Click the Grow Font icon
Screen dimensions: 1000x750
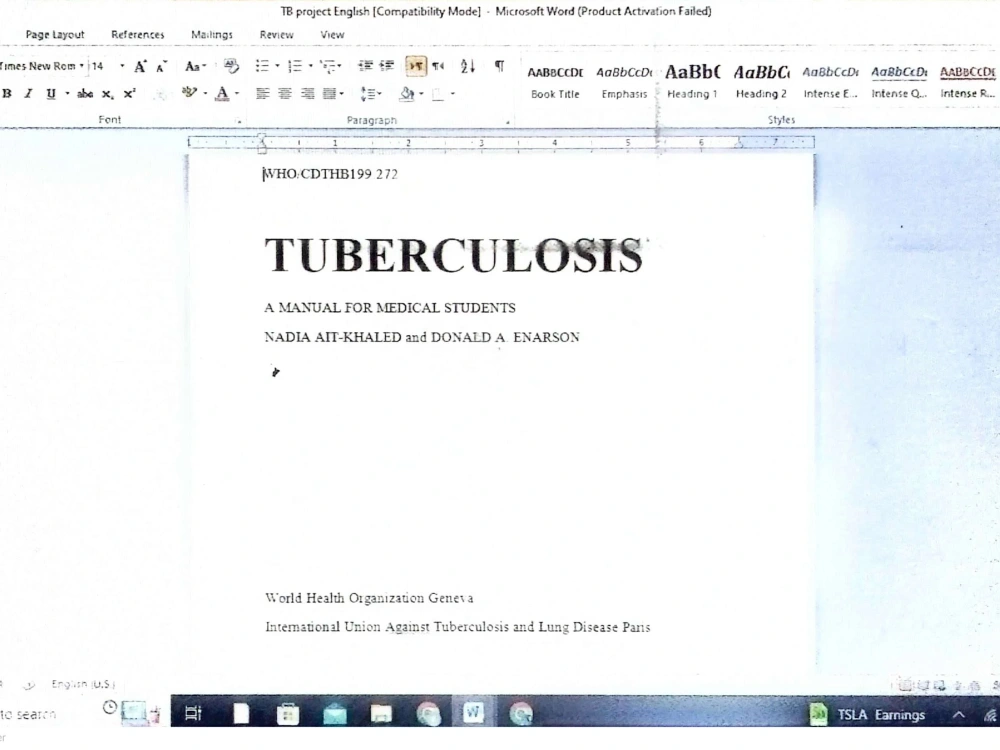click(x=140, y=66)
